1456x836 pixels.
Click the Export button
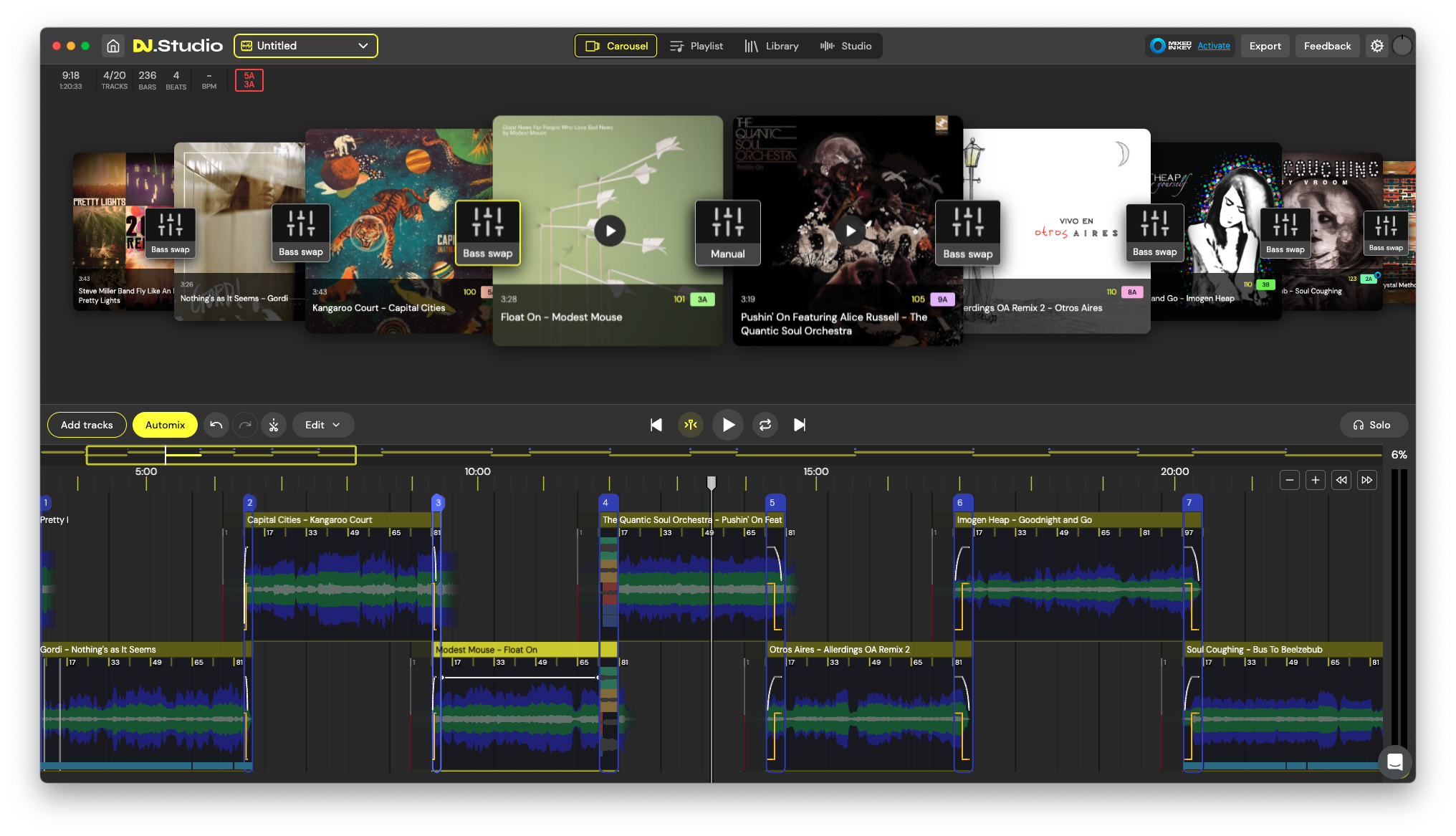(x=1265, y=46)
